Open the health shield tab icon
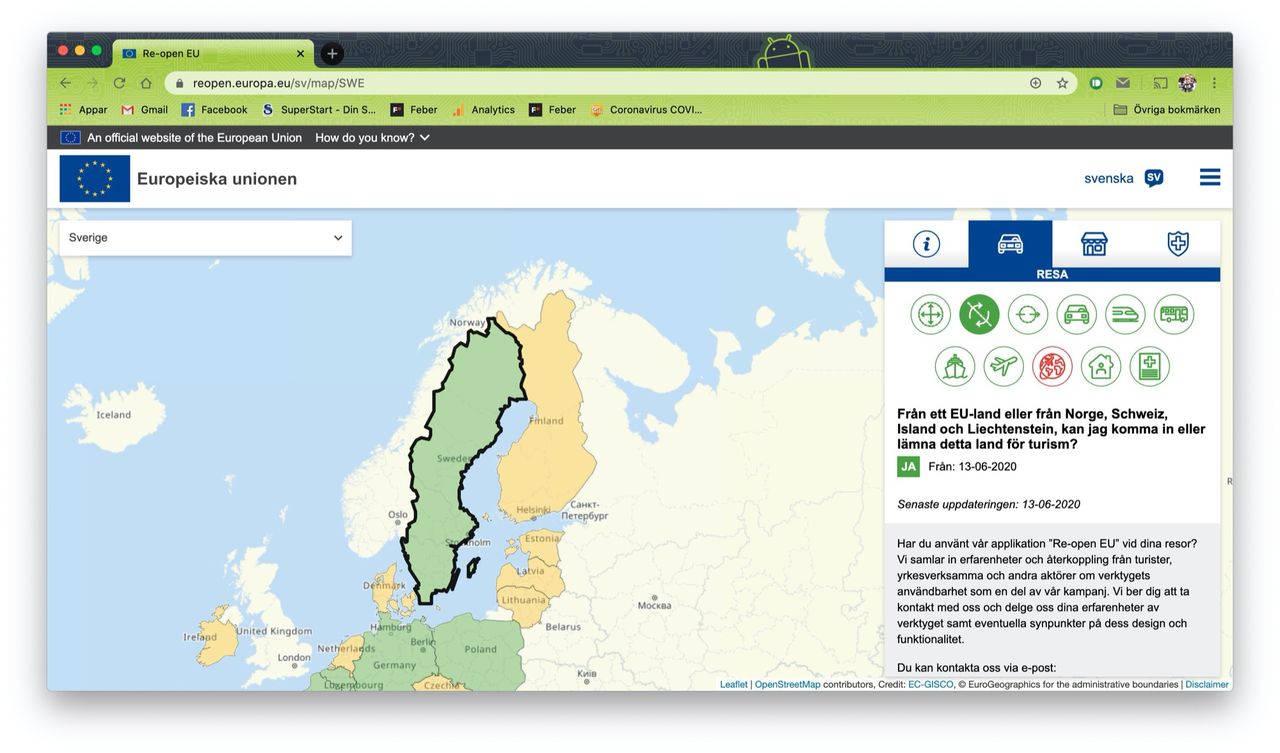The image size is (1280, 753). click(1178, 243)
